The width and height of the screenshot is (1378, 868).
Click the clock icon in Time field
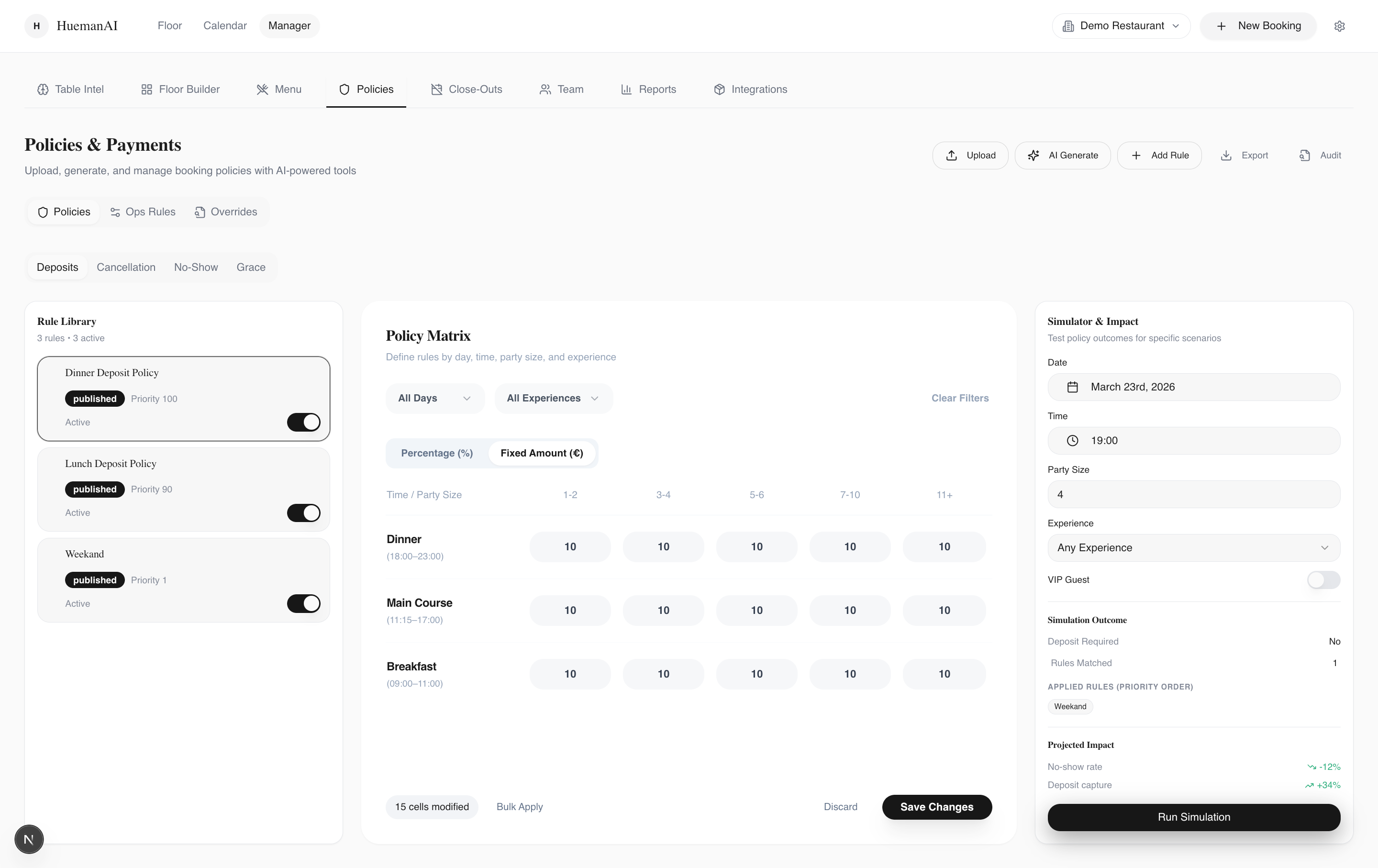click(1072, 441)
